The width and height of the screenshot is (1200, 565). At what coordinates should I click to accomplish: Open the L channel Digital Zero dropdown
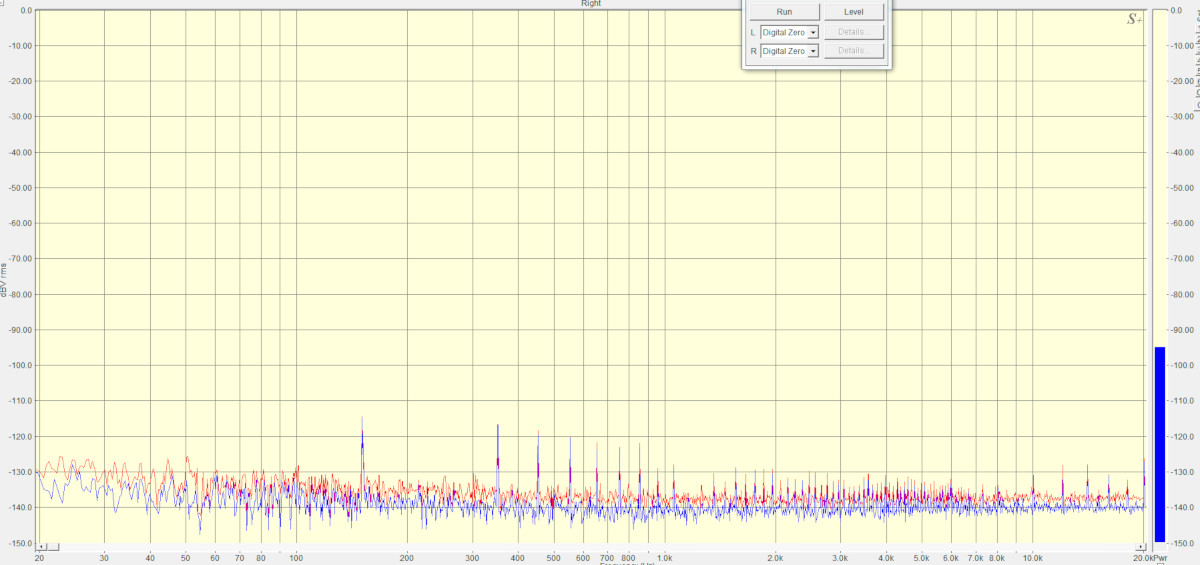(790, 32)
